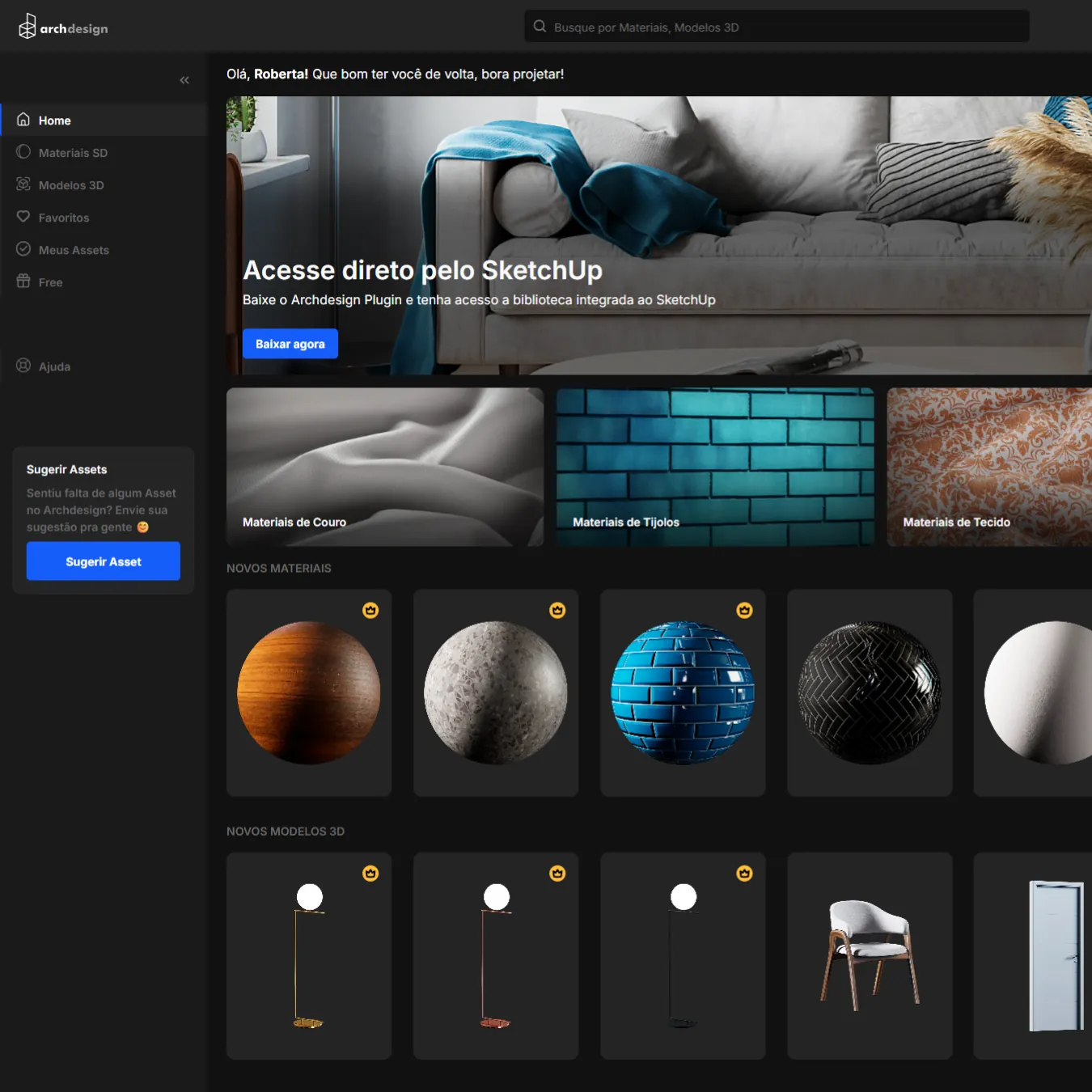Open Materiais de Tecido category
The width and height of the screenshot is (1092, 1092).
point(988,467)
